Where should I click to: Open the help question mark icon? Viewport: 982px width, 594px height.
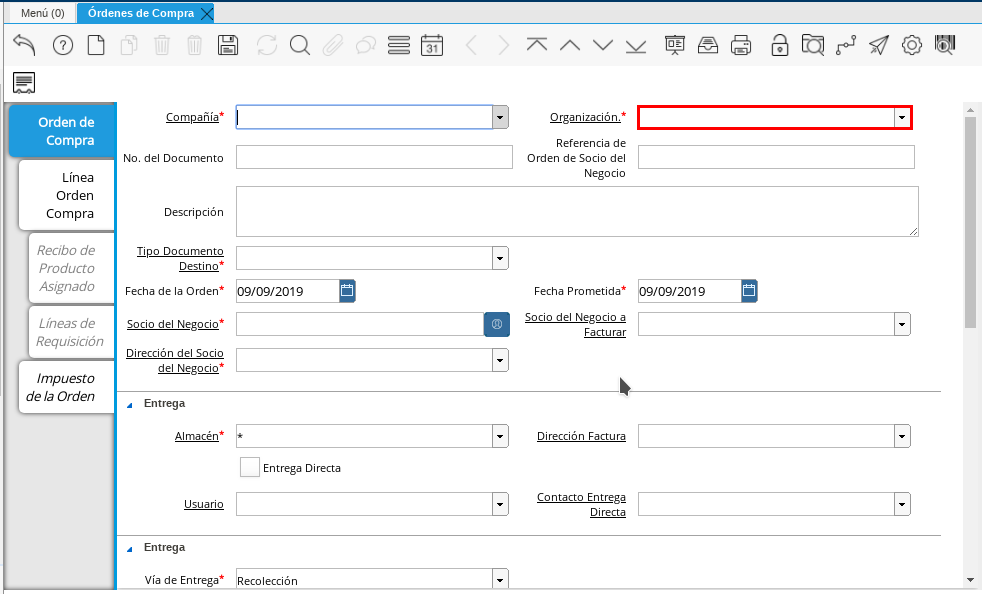pos(62,45)
